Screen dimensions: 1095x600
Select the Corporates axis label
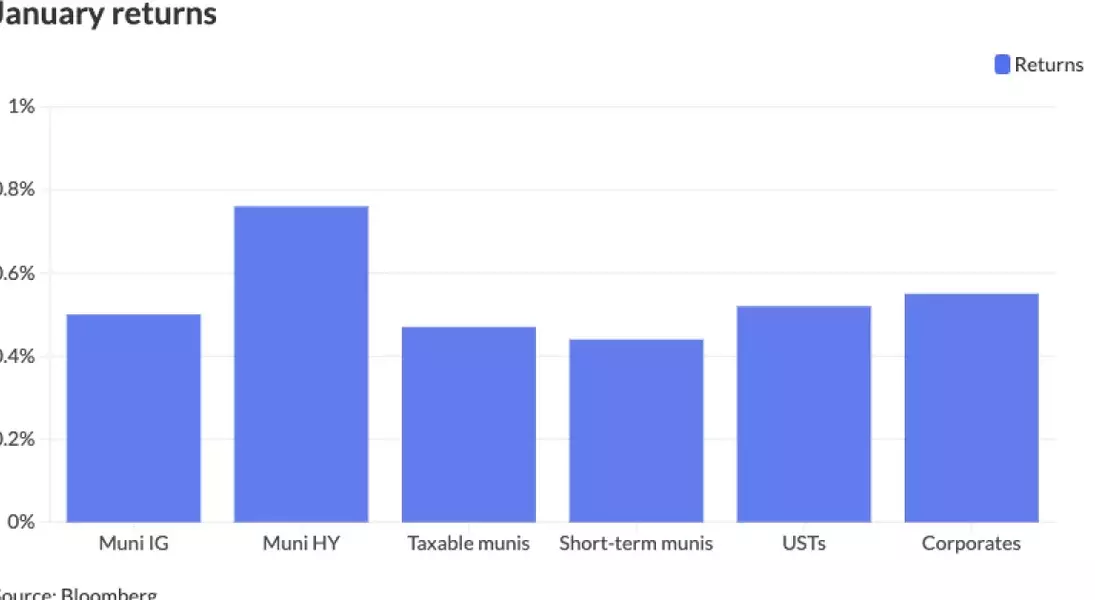coord(971,544)
